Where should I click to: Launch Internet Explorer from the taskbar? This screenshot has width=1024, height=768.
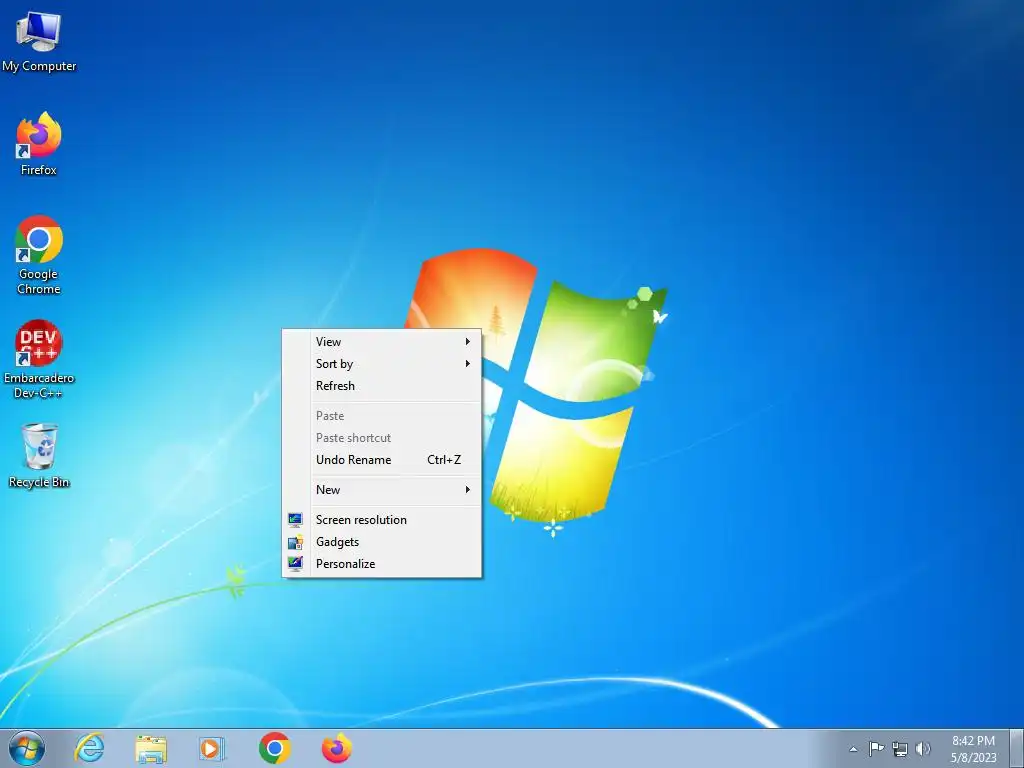pyautogui.click(x=89, y=748)
